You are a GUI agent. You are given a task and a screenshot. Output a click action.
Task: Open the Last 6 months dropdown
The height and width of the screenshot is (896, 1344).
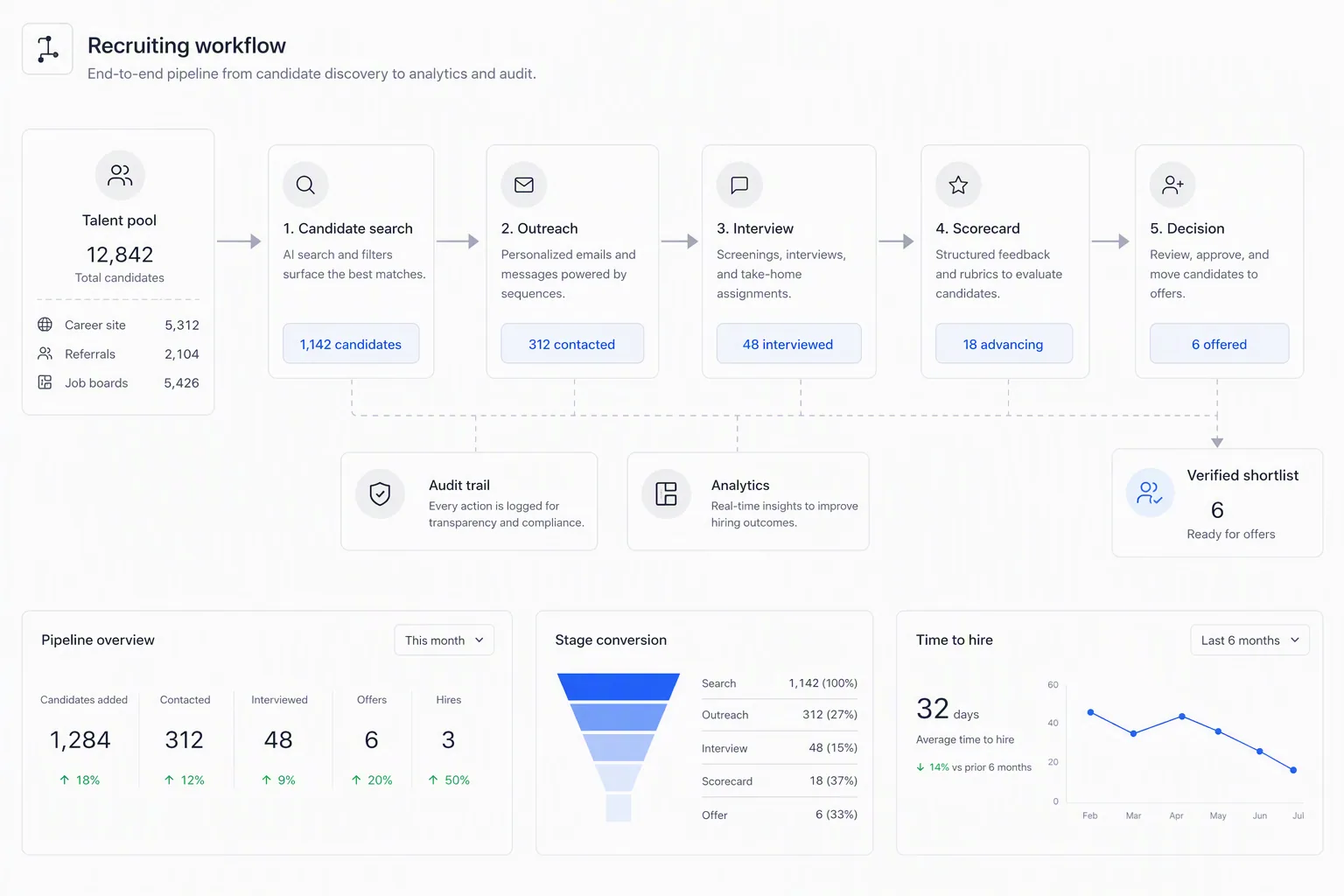1249,640
